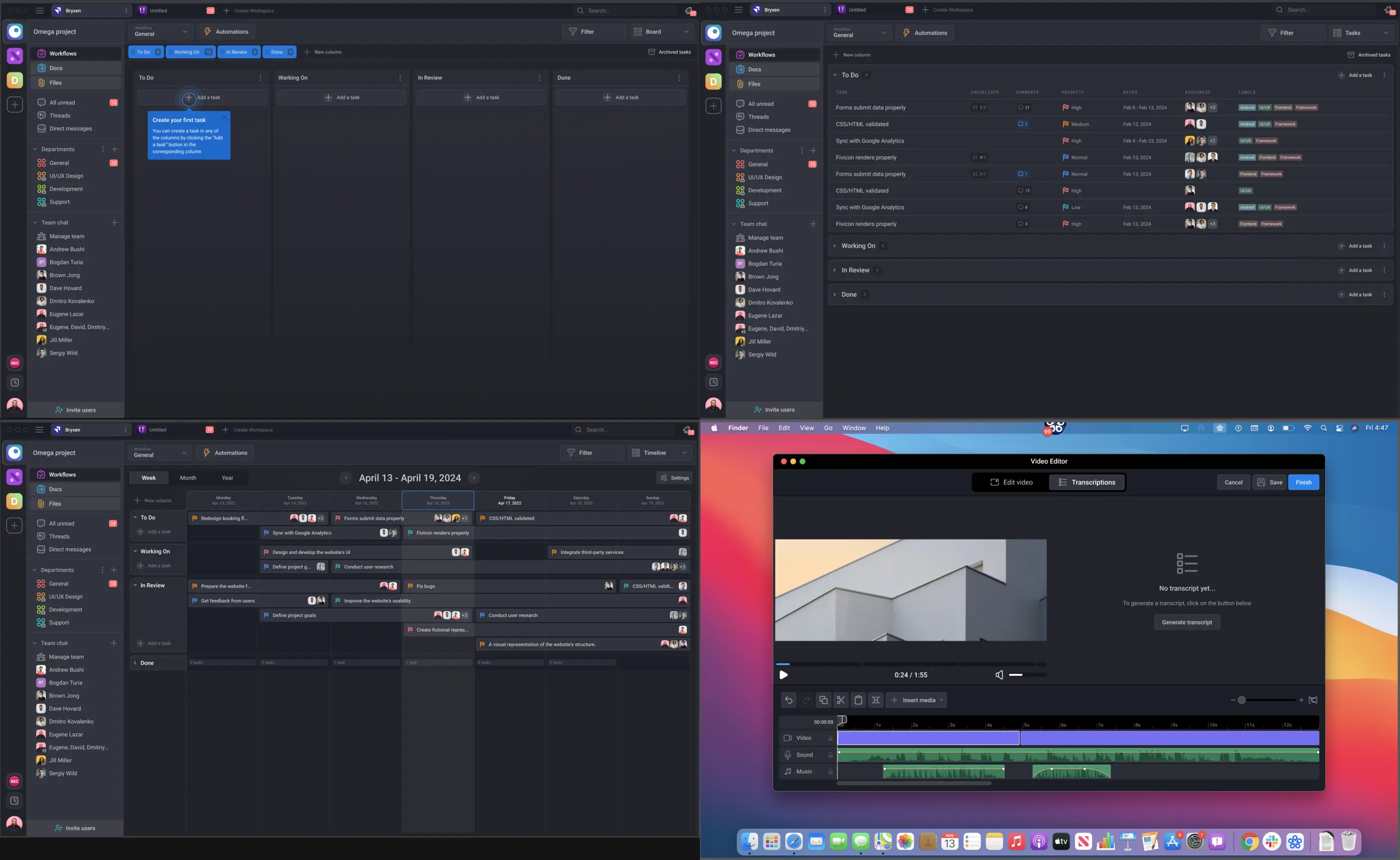Click the horizontal scrollbar under the editor tracks

(914, 784)
